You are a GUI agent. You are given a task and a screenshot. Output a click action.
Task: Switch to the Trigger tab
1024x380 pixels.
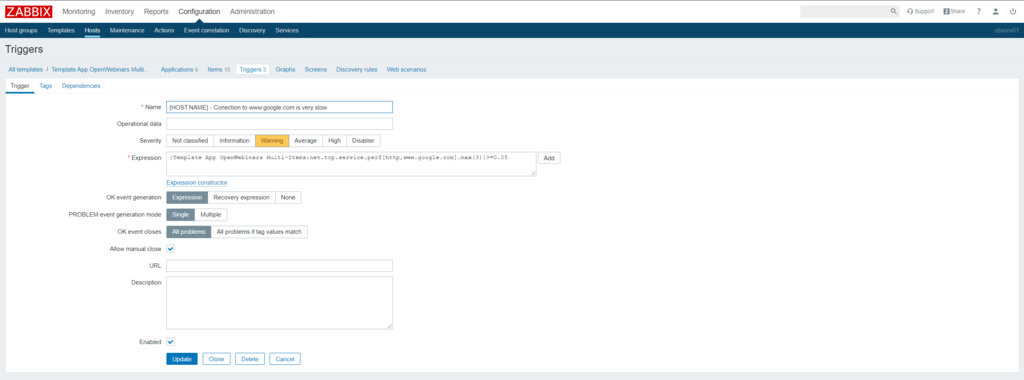coord(20,86)
